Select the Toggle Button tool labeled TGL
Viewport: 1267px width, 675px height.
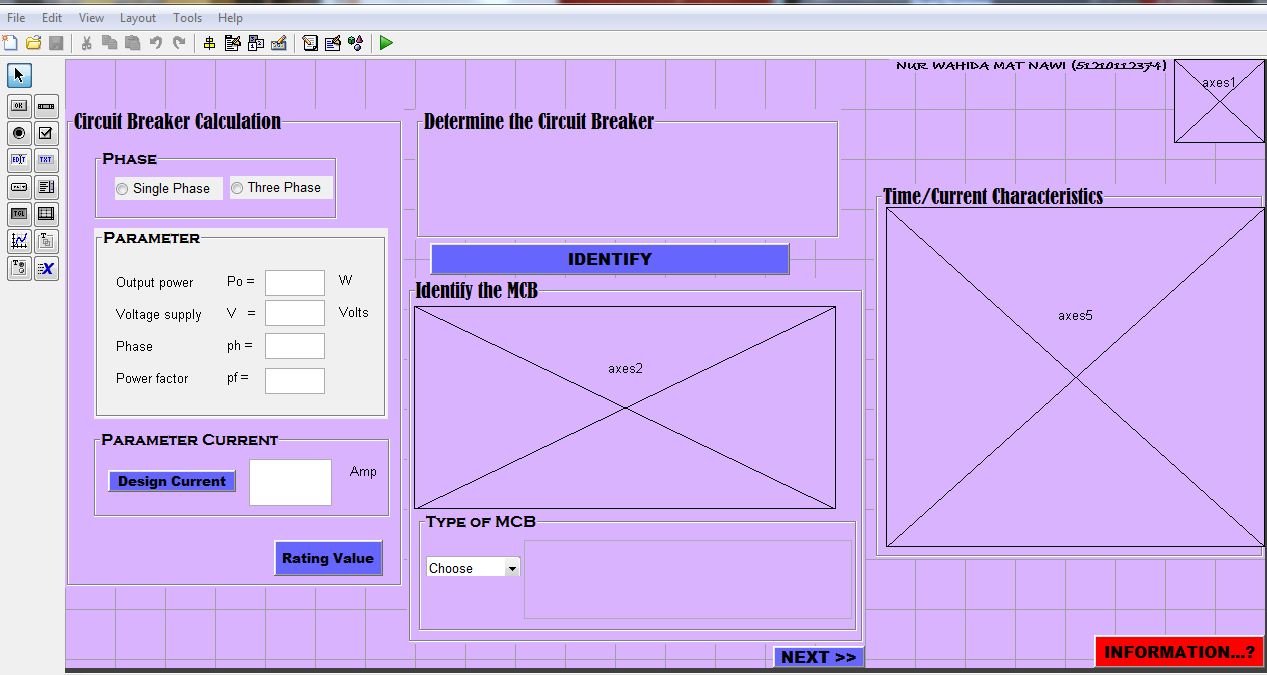point(18,213)
